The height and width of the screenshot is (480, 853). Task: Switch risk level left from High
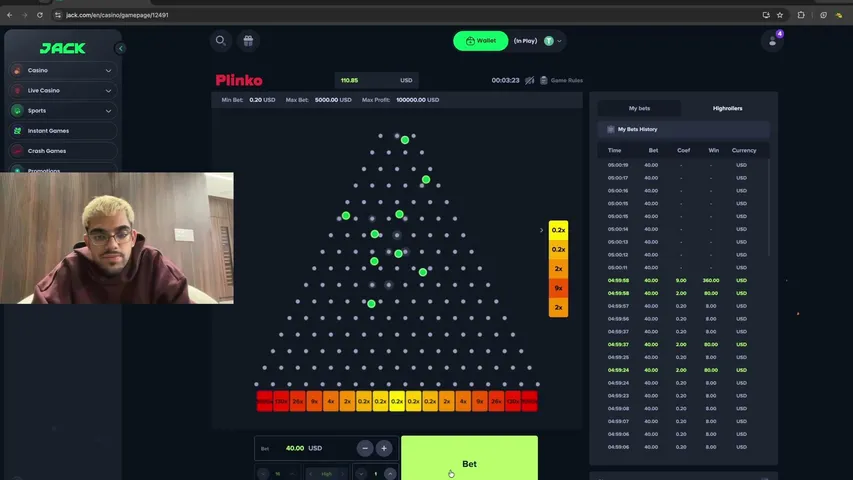point(311,474)
